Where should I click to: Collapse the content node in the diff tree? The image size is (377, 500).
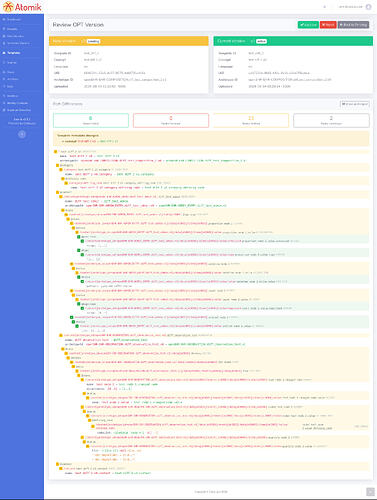pos(57,192)
